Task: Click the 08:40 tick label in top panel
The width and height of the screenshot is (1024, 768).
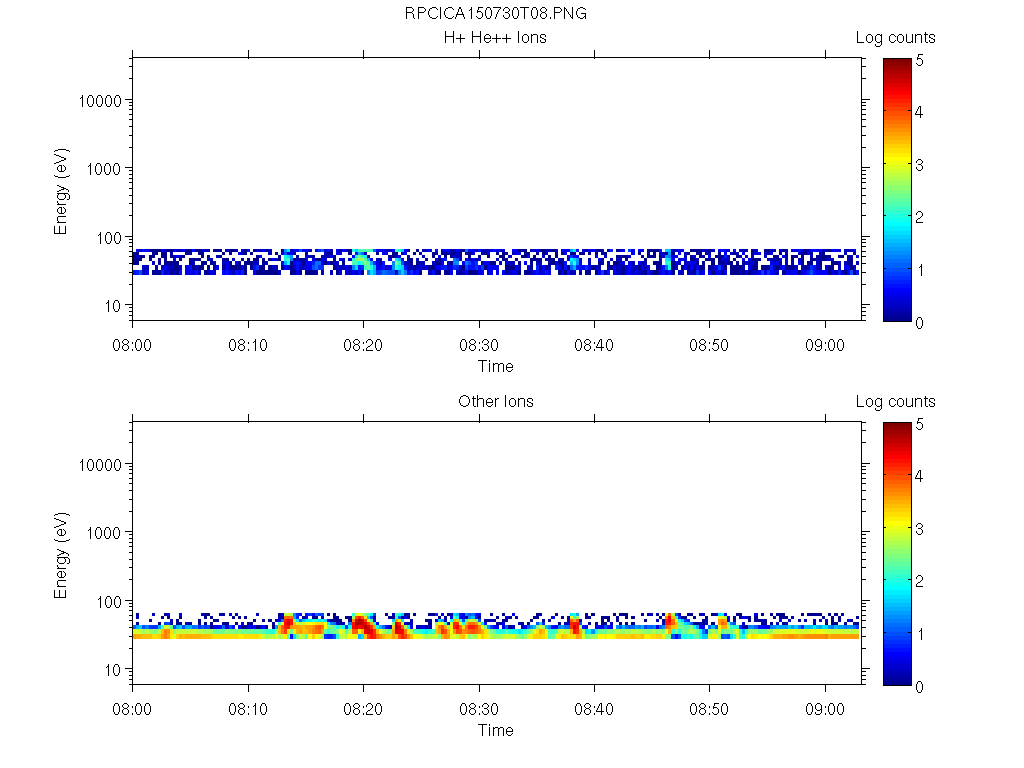Action: coord(594,345)
